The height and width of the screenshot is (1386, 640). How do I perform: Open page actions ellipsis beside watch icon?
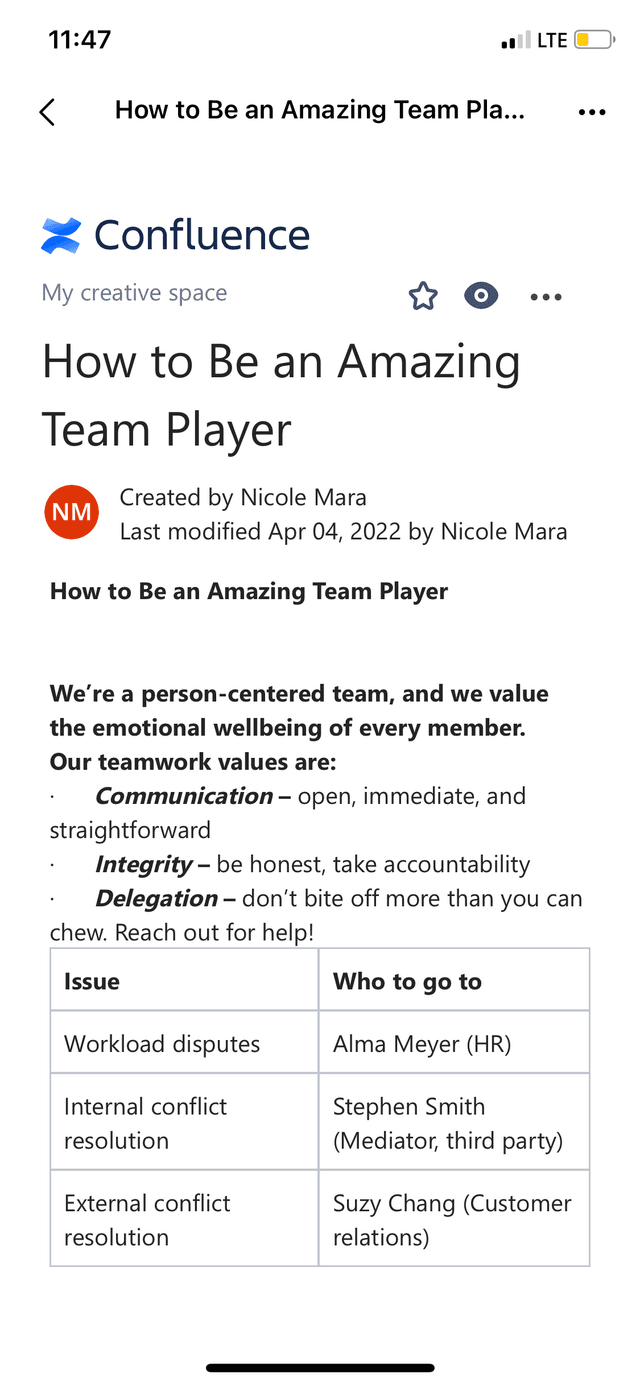click(x=546, y=296)
